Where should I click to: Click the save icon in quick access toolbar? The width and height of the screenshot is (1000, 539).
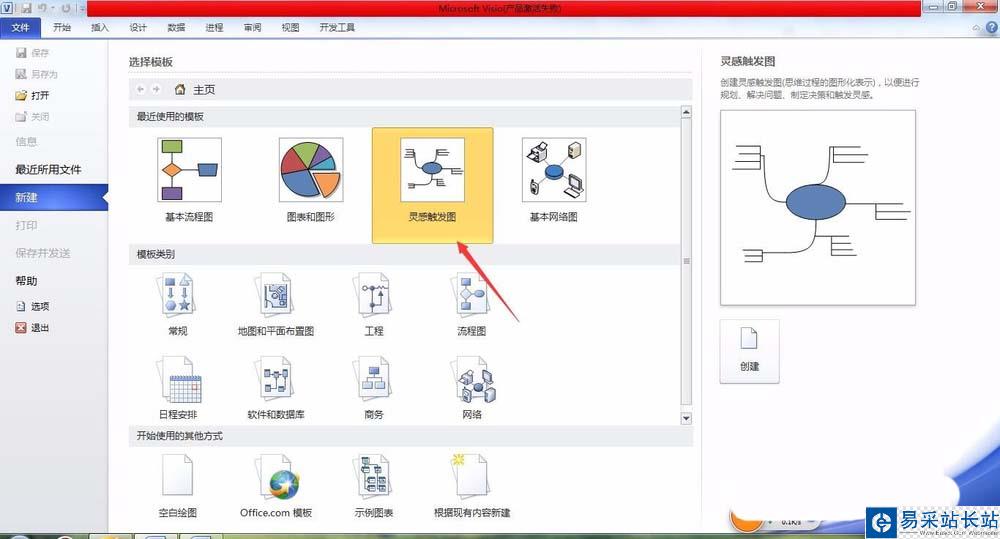(26, 8)
